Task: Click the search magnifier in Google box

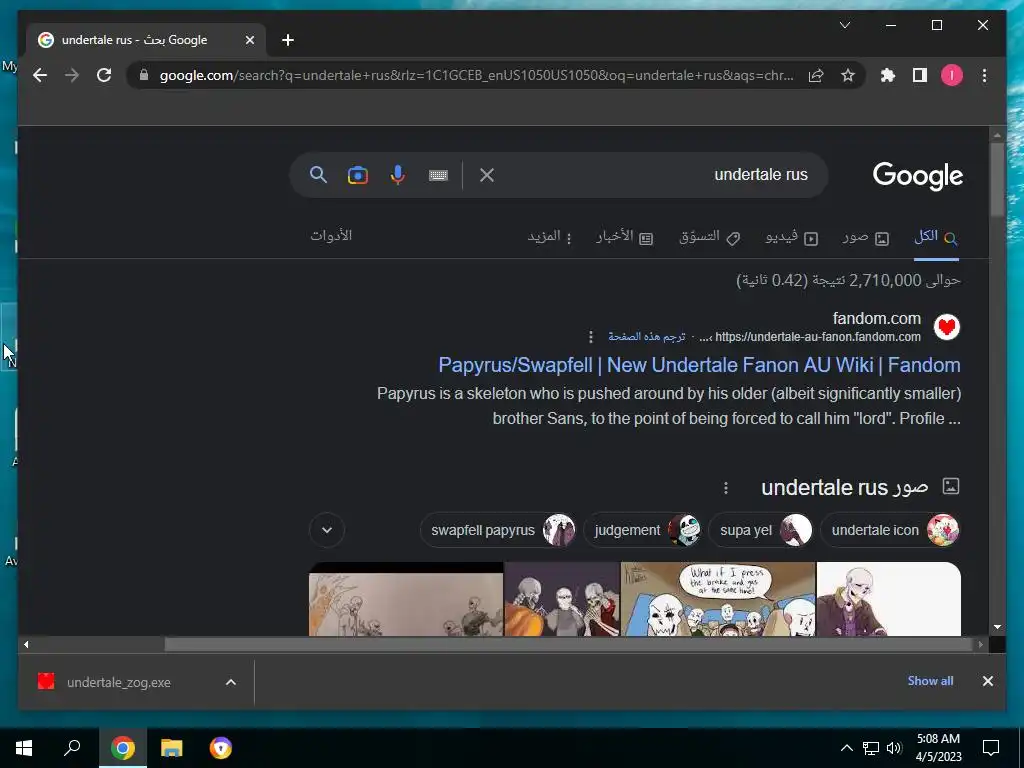Action: pyautogui.click(x=318, y=175)
